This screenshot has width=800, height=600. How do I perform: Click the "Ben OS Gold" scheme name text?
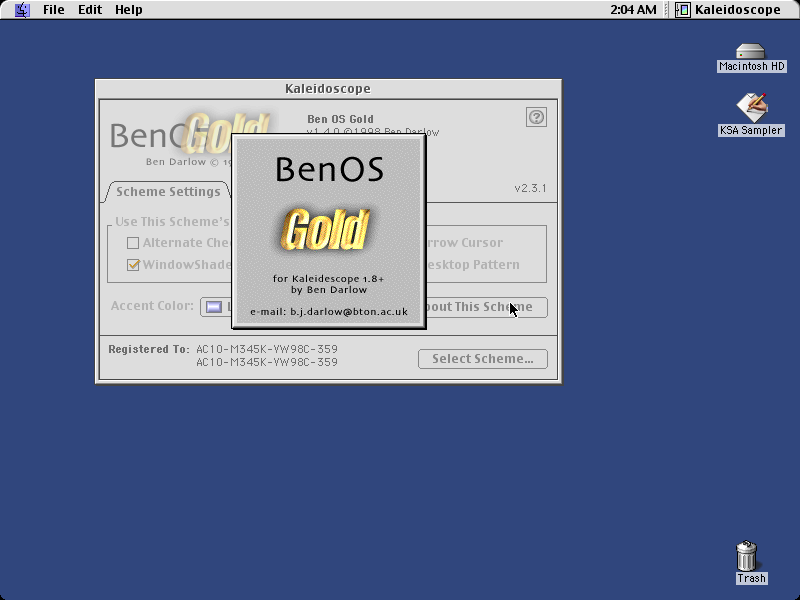pyautogui.click(x=340, y=119)
